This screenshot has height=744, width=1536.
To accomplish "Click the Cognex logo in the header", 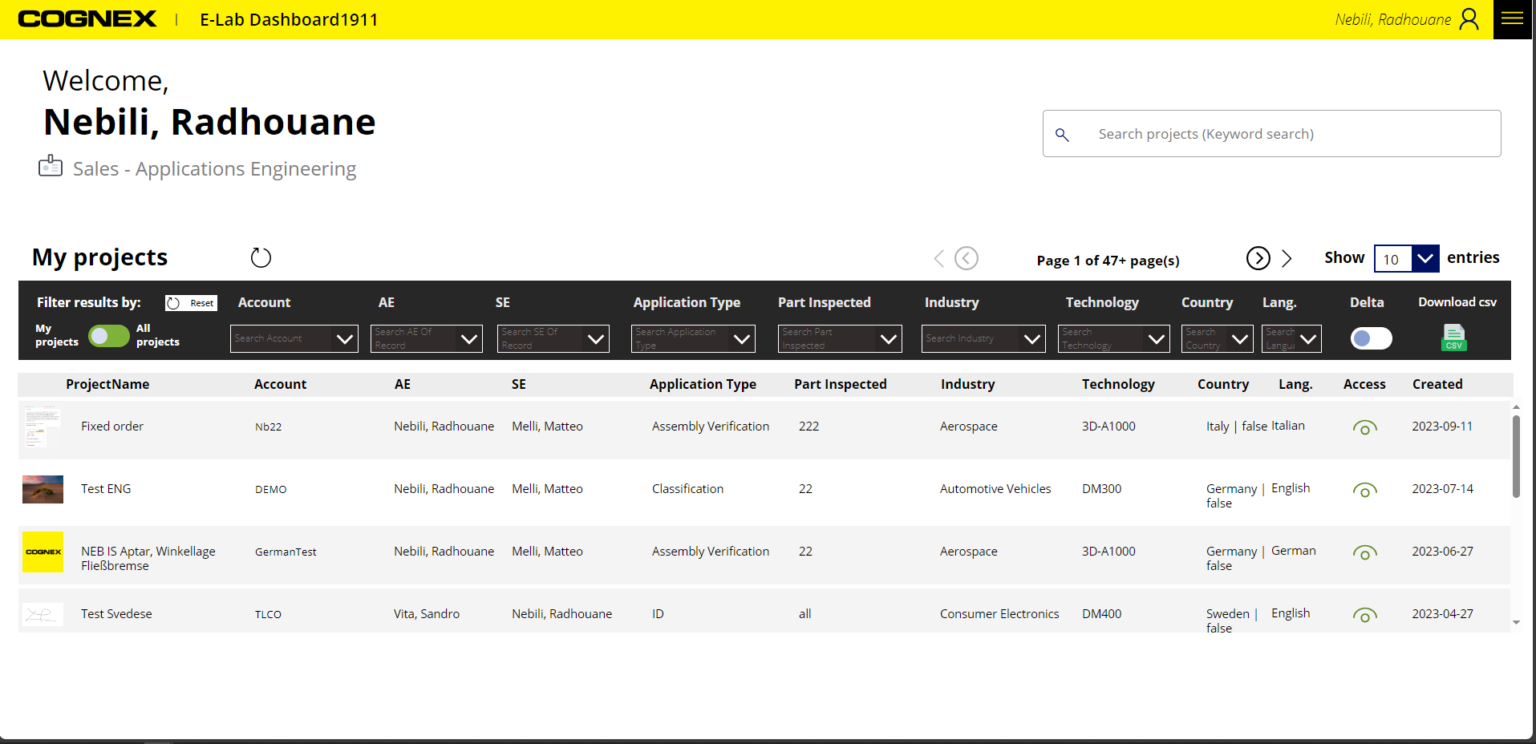I will coord(88,19).
